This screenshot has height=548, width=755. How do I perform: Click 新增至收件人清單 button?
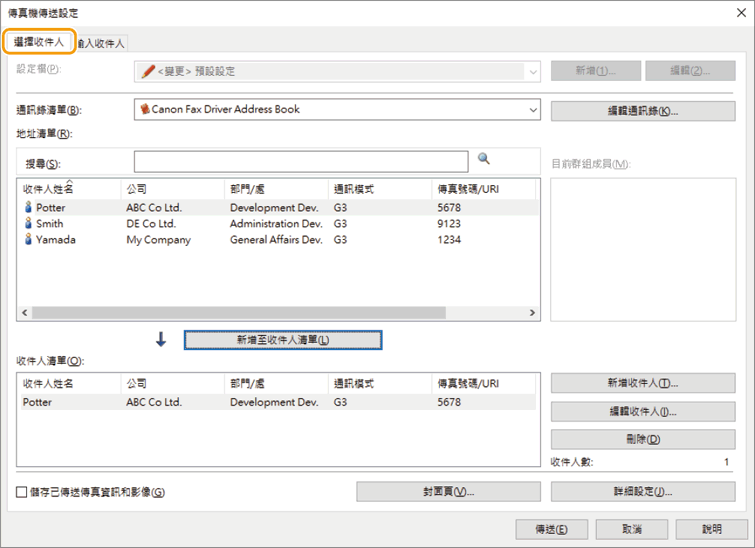click(x=283, y=340)
